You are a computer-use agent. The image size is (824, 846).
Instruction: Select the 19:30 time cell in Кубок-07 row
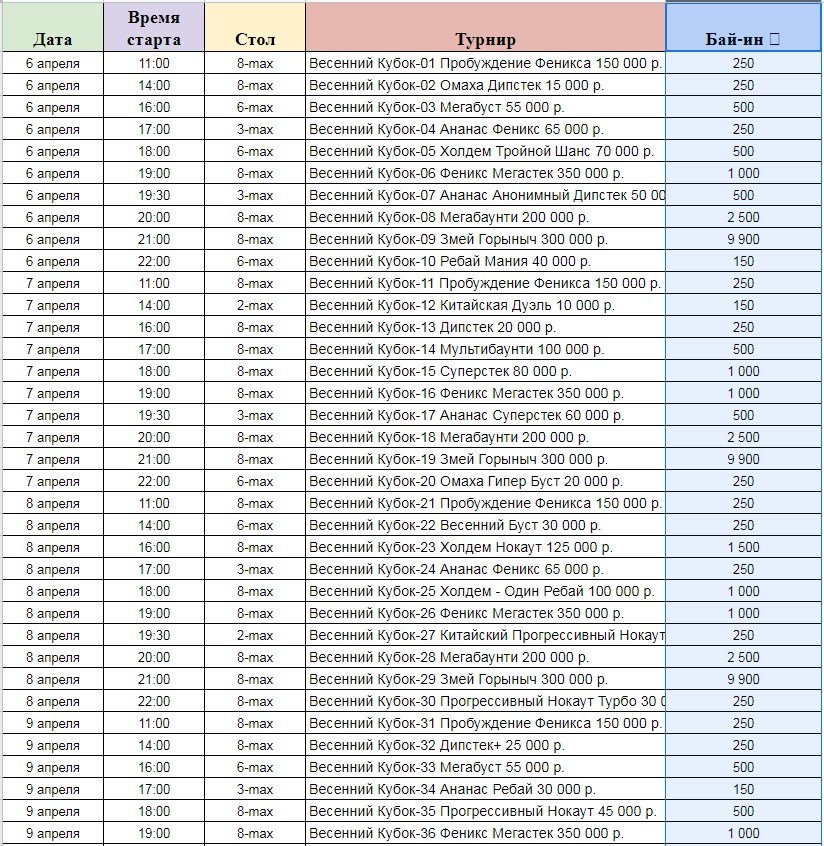[x=154, y=195]
